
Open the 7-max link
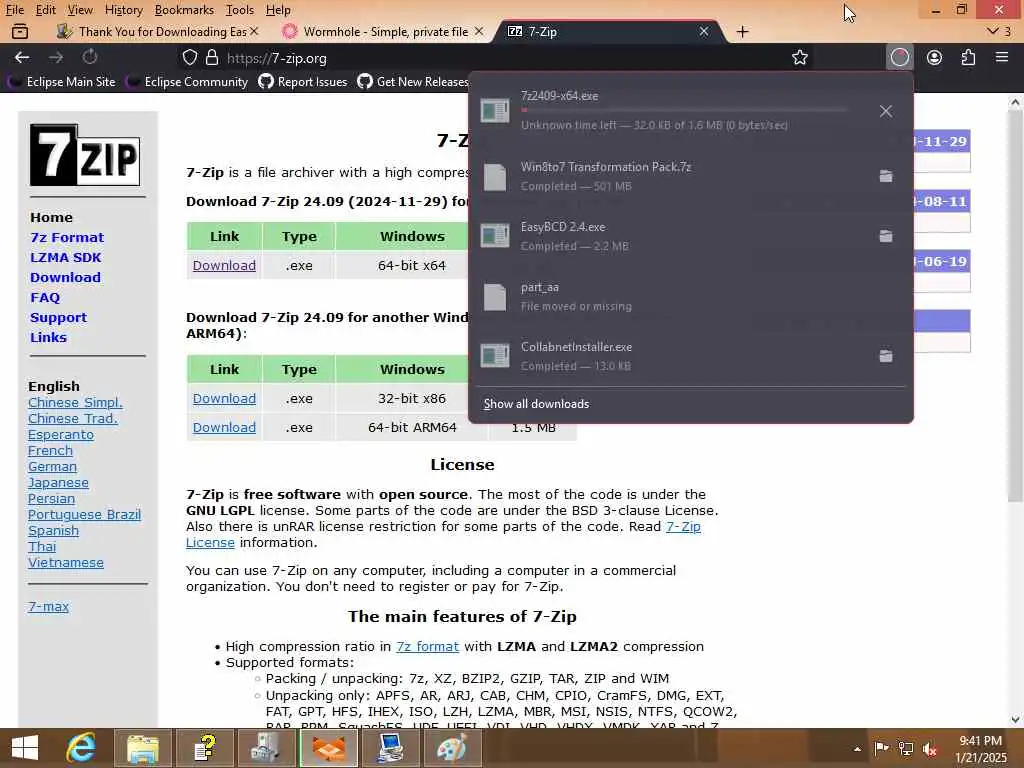[48, 606]
